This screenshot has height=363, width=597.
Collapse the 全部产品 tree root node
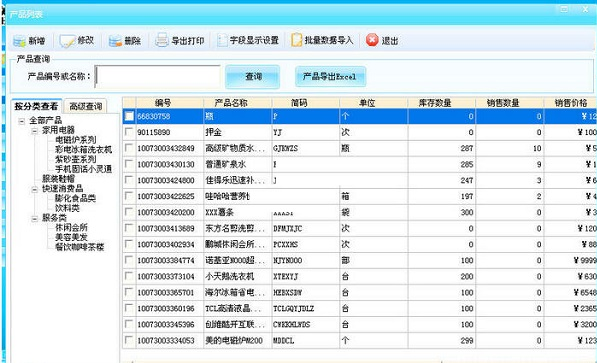pyautogui.click(x=22, y=121)
